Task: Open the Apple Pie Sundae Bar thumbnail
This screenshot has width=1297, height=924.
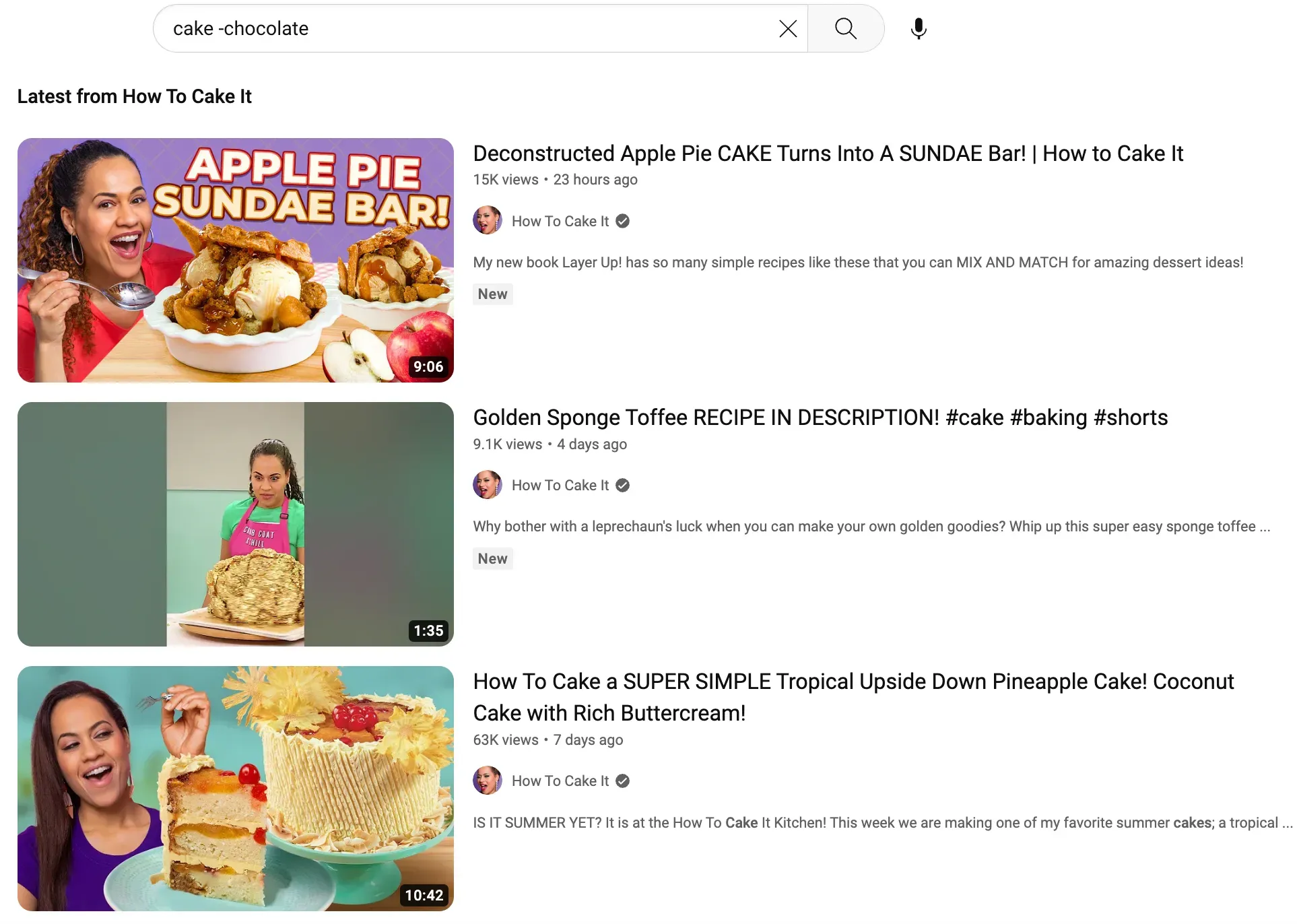Action: coord(235,260)
